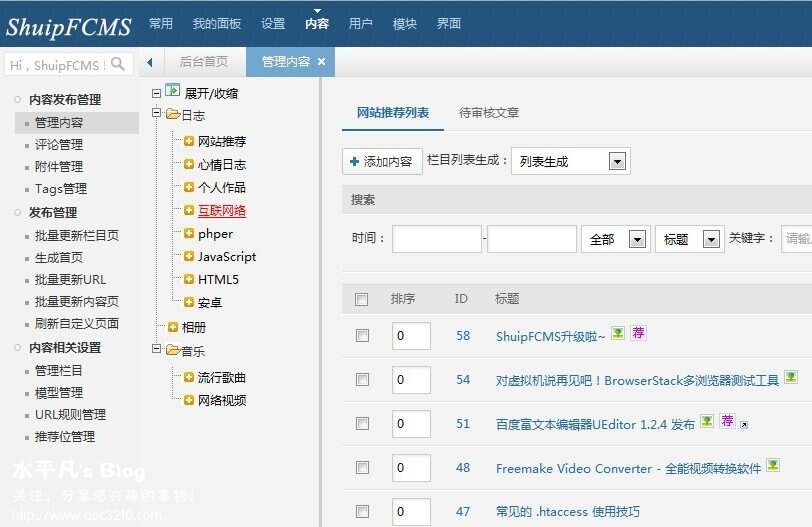812x527 pixels.
Task: Open 生成首页 in sidebar
Action: tap(59, 257)
